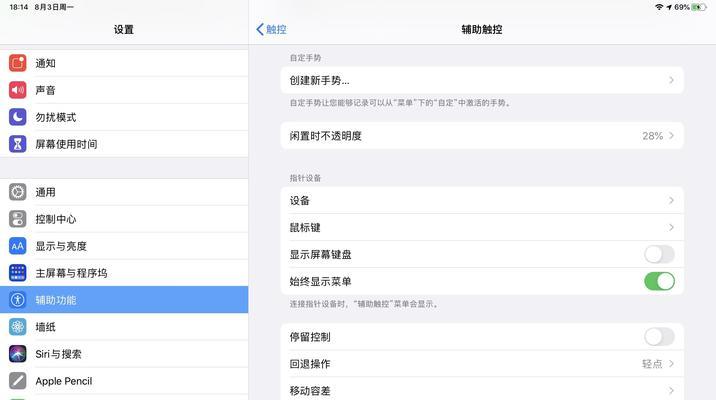Tap 指针设备 section header

pos(305,178)
